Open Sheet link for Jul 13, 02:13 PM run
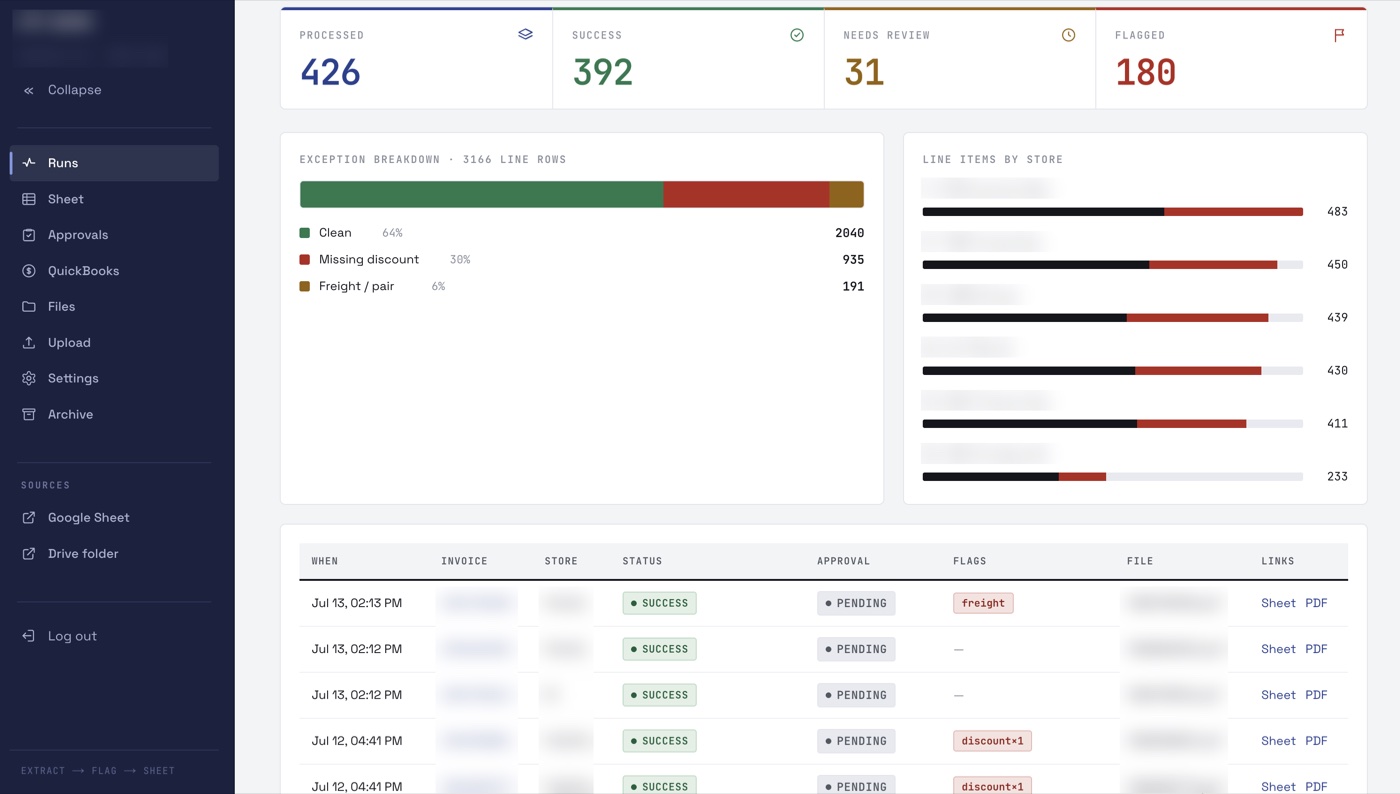Screen dimensions: 1400x794 pyautogui.click(x=1278, y=603)
